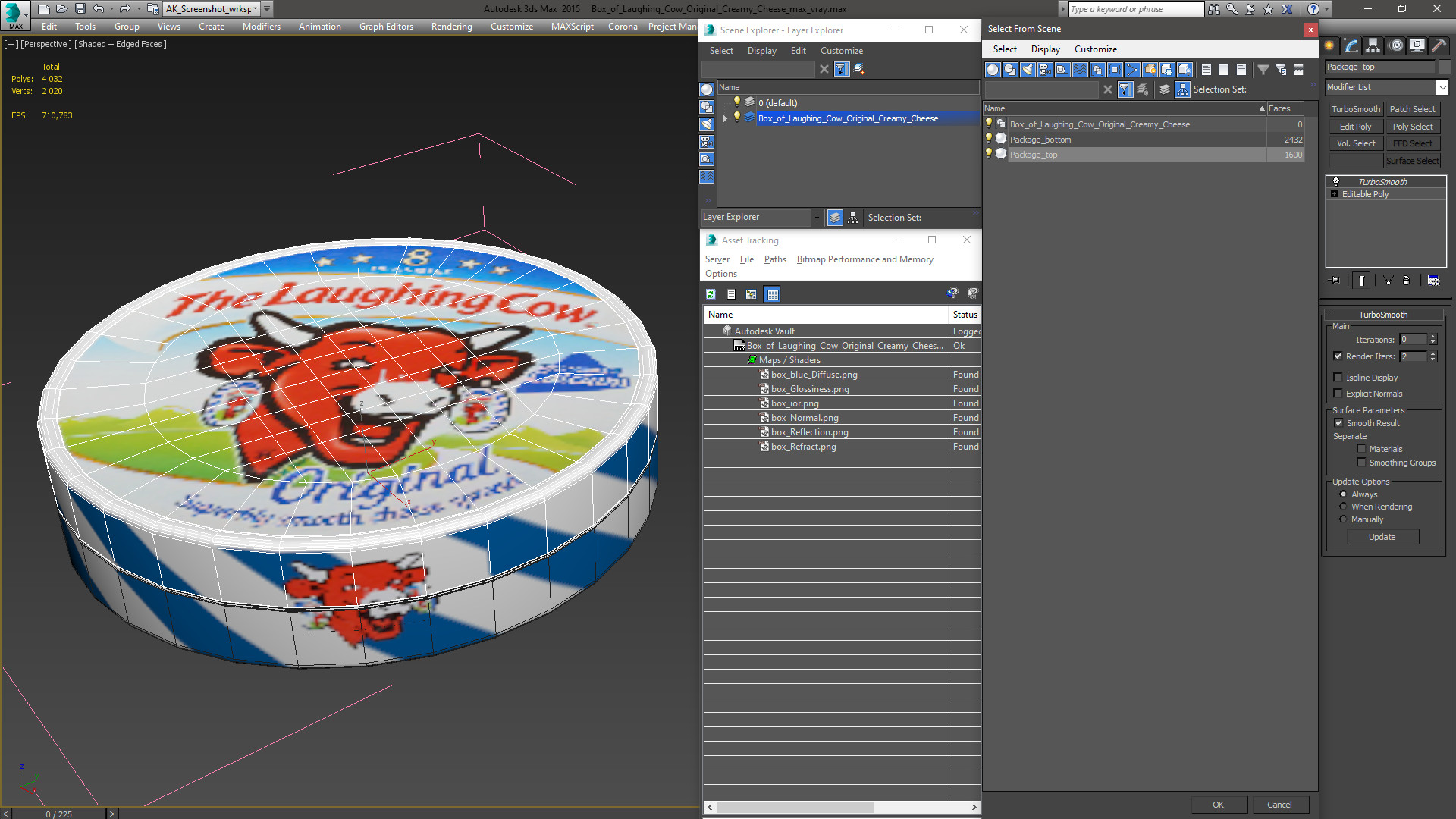This screenshot has height=819, width=1456.
Task: Increase the Render Iters spinner value
Action: (x=1433, y=353)
